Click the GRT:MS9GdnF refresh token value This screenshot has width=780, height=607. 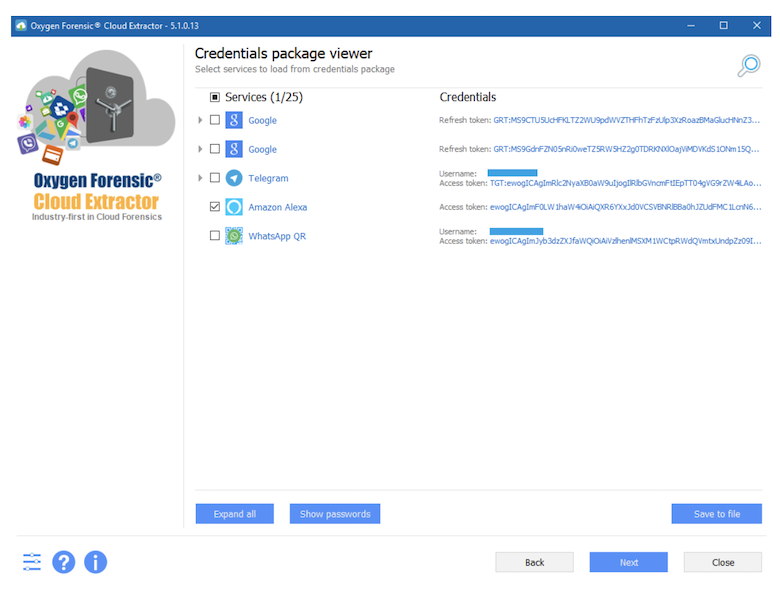tap(627, 149)
